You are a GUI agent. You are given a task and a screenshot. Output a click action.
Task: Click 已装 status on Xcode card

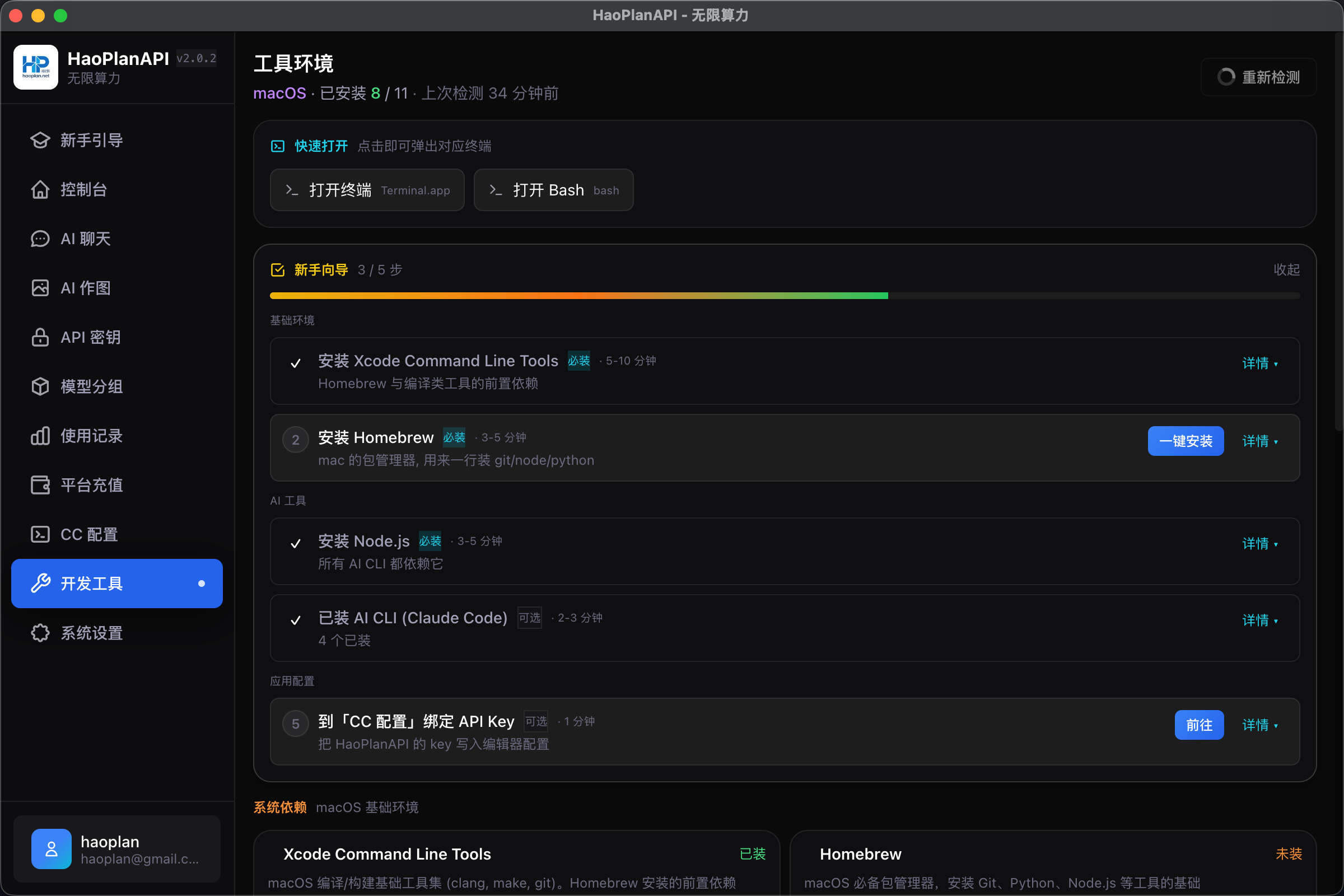(x=752, y=853)
